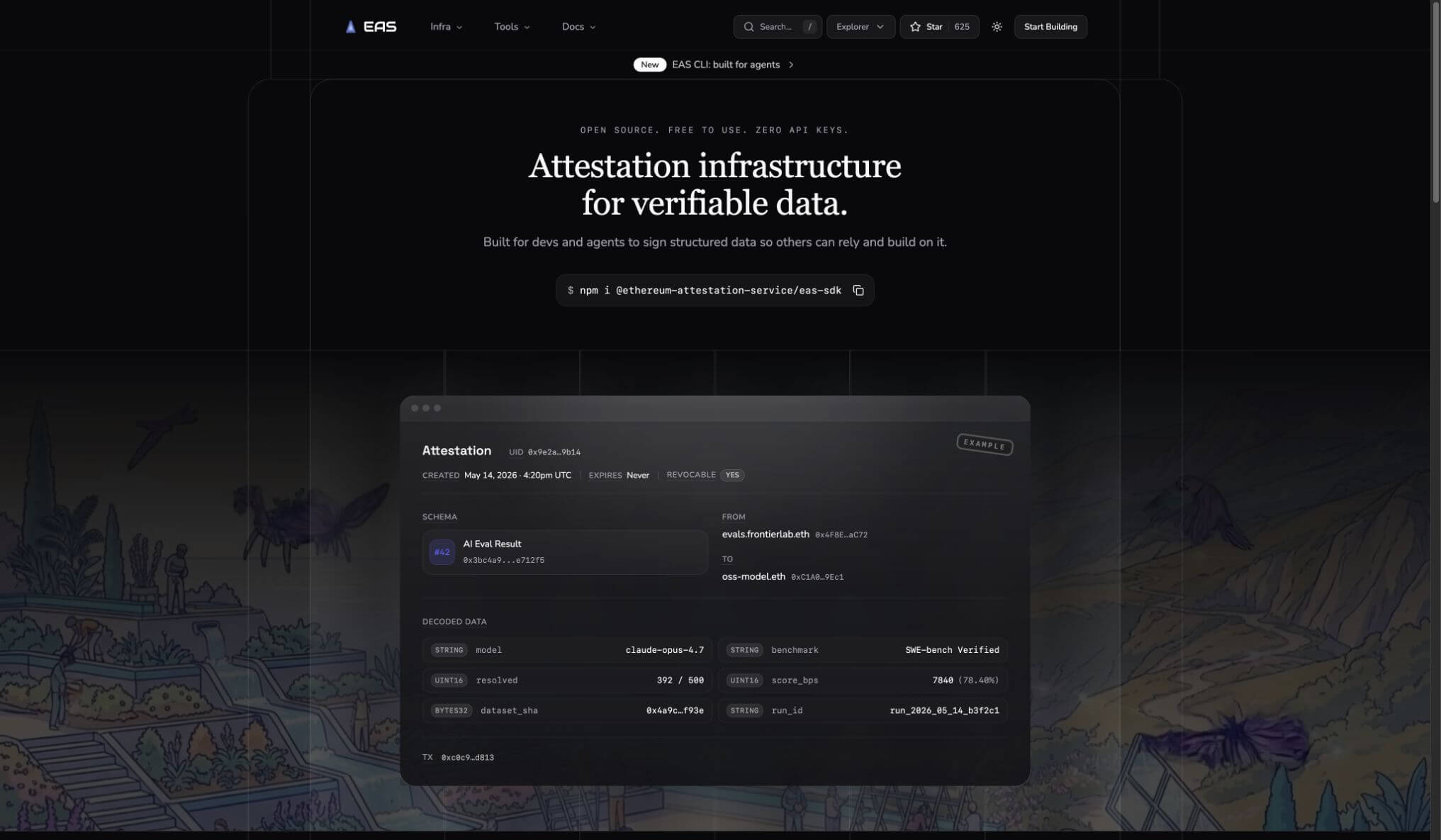The image size is (1441, 840).
Task: Click the 625 star count
Action: coord(962,27)
